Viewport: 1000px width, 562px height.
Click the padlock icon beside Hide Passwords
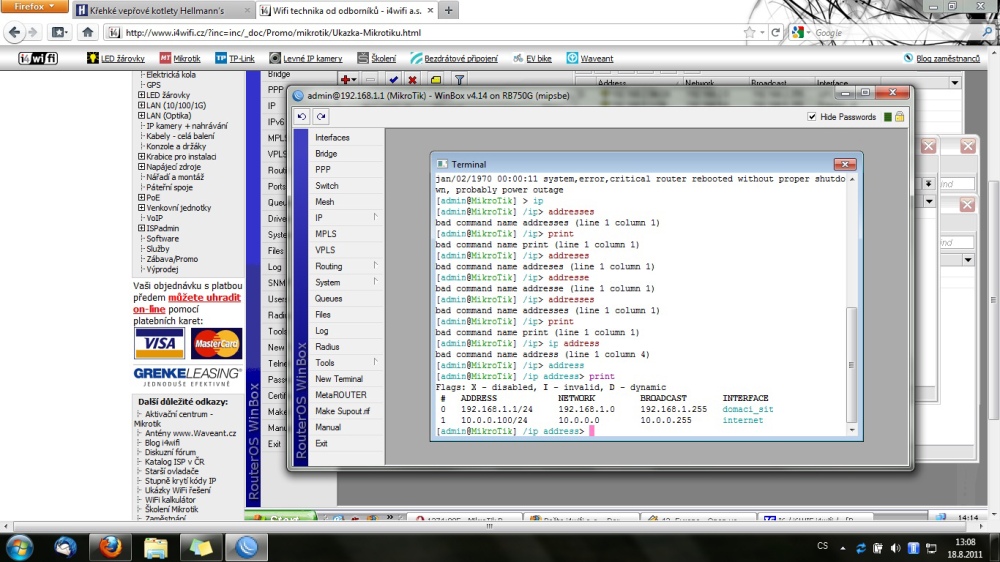899,117
